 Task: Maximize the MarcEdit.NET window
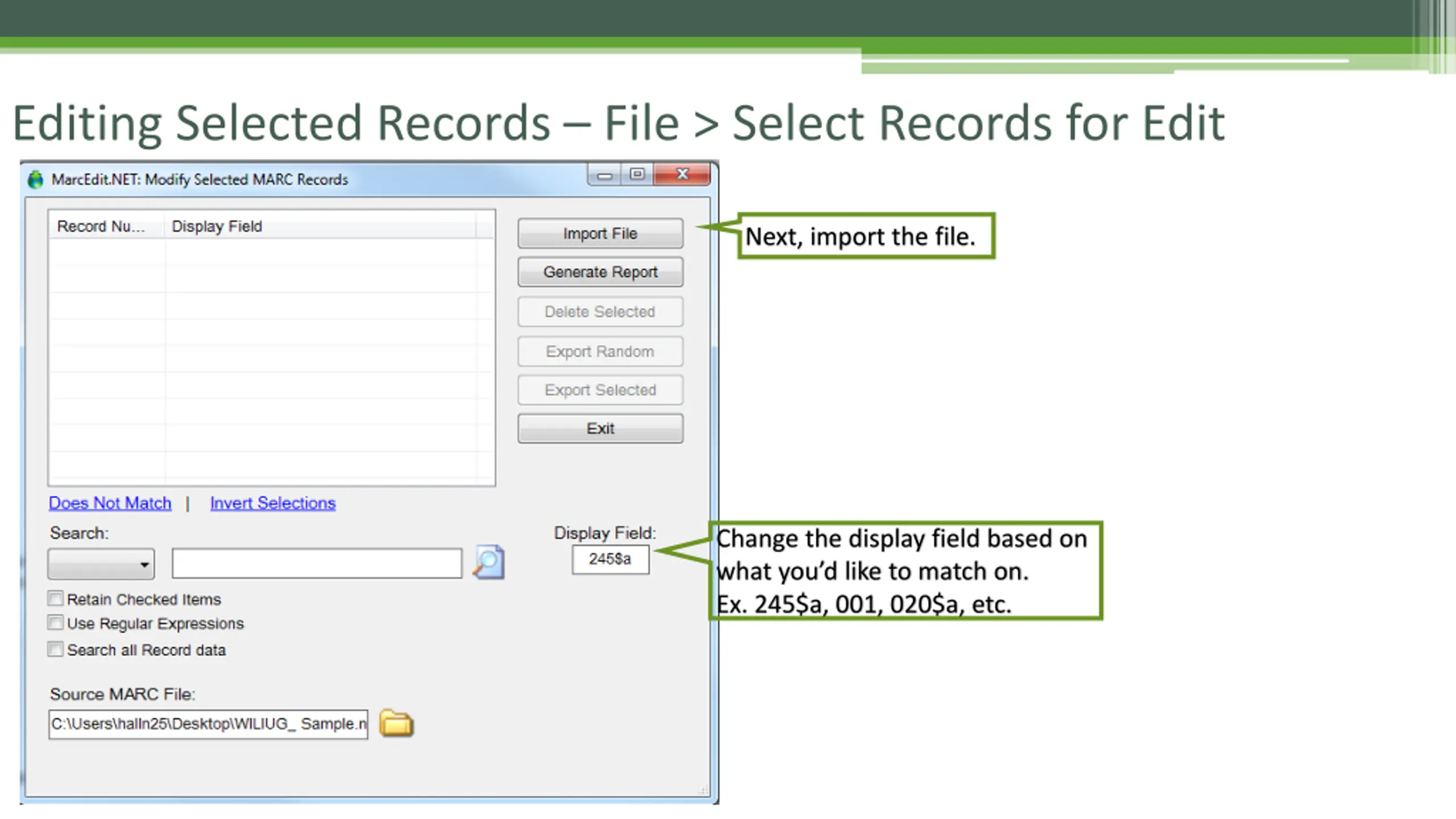[x=637, y=175]
